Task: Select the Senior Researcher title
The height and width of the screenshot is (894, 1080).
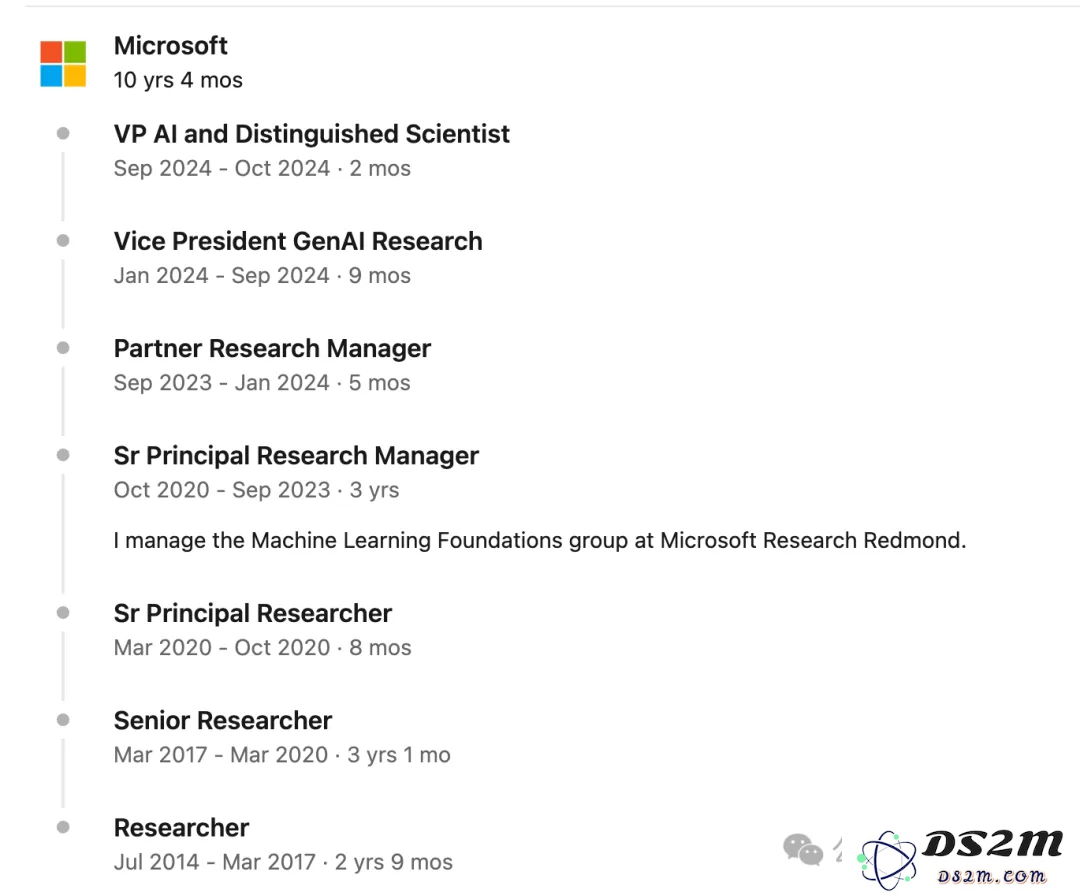Action: [x=222, y=720]
